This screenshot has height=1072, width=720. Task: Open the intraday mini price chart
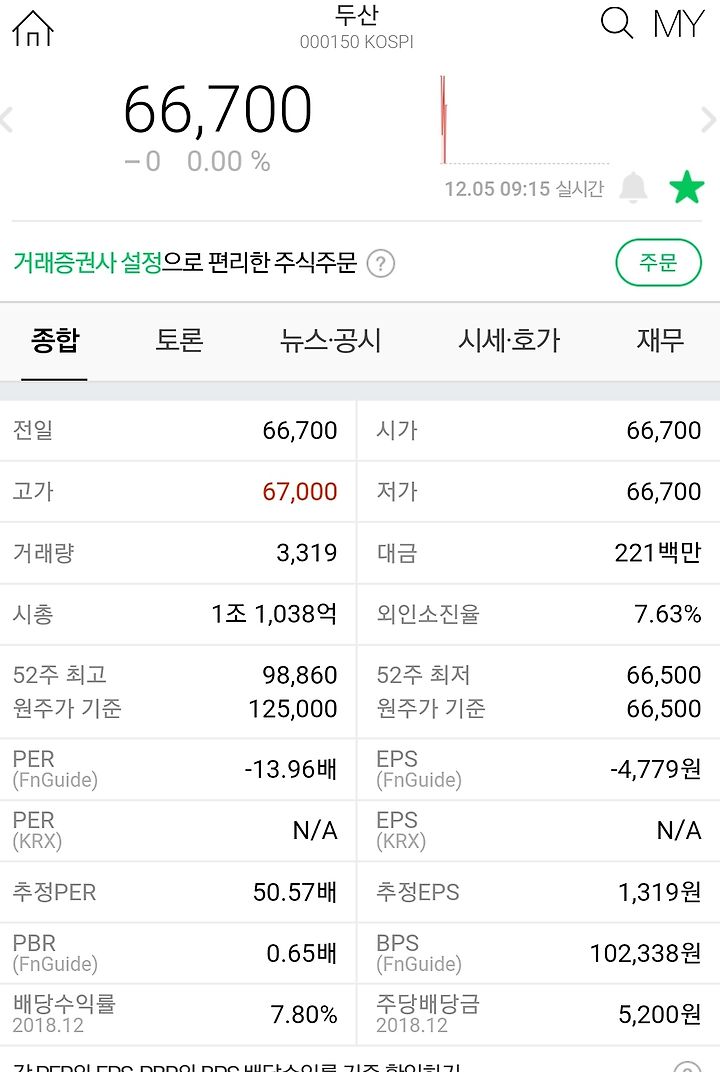[524, 120]
